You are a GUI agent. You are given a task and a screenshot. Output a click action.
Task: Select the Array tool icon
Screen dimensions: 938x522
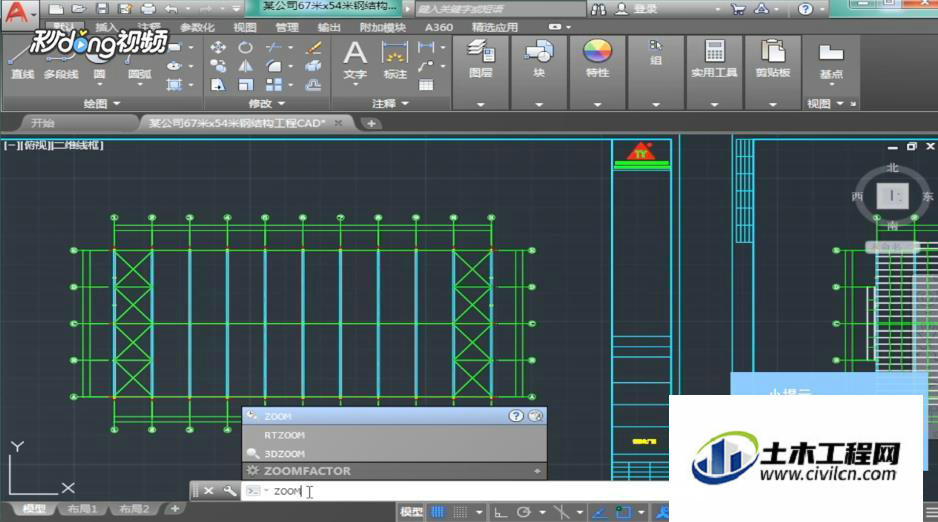pos(273,84)
